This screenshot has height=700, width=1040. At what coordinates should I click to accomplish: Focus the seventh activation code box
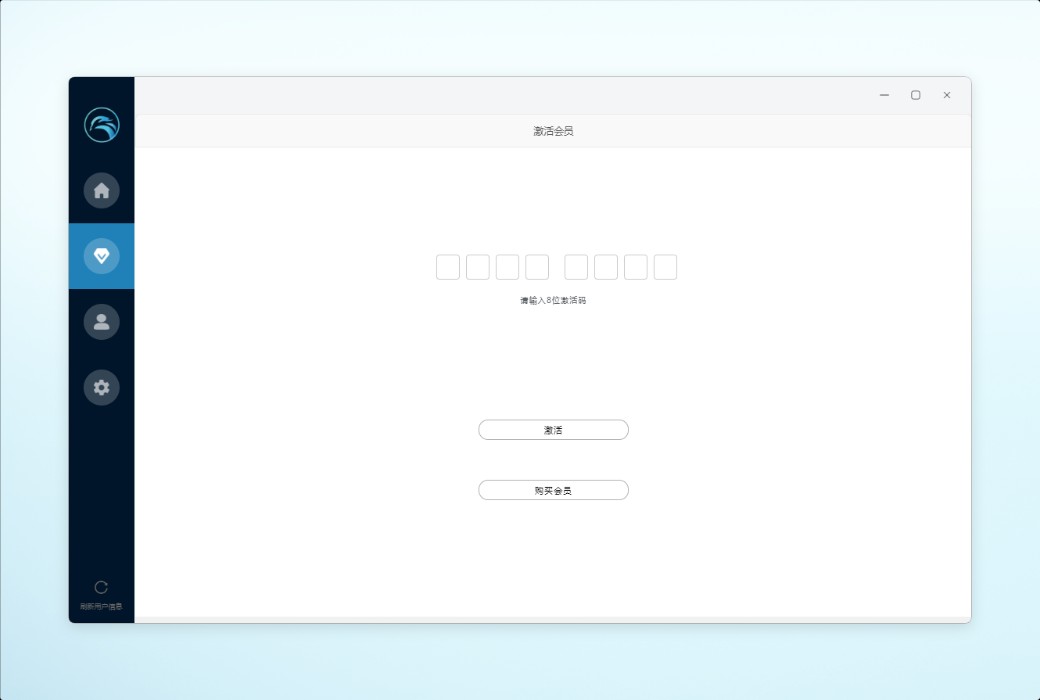click(x=635, y=267)
